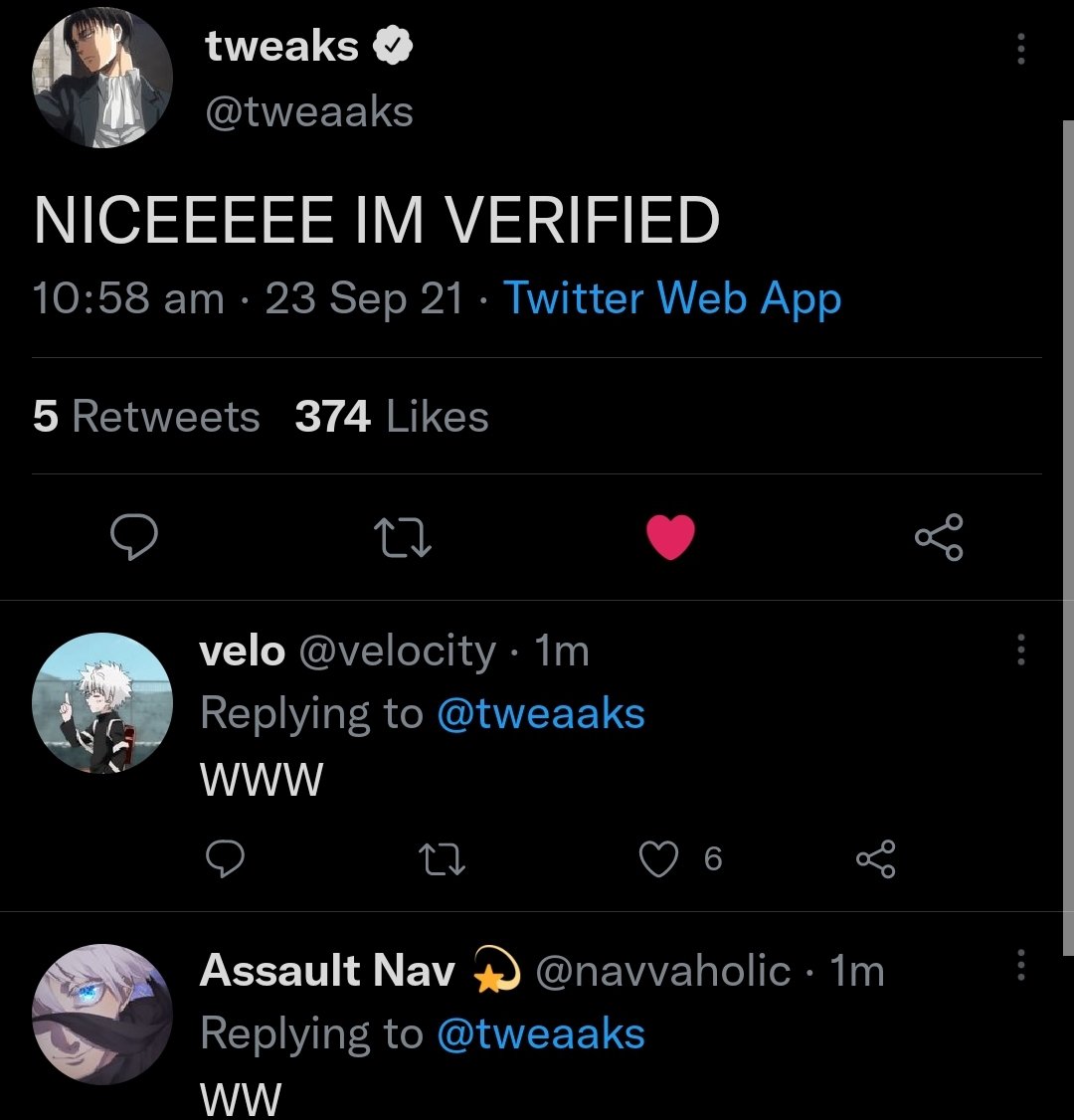The image size is (1074, 1120).
Task: Reply to the tweaks tweet
Action: click(x=132, y=538)
